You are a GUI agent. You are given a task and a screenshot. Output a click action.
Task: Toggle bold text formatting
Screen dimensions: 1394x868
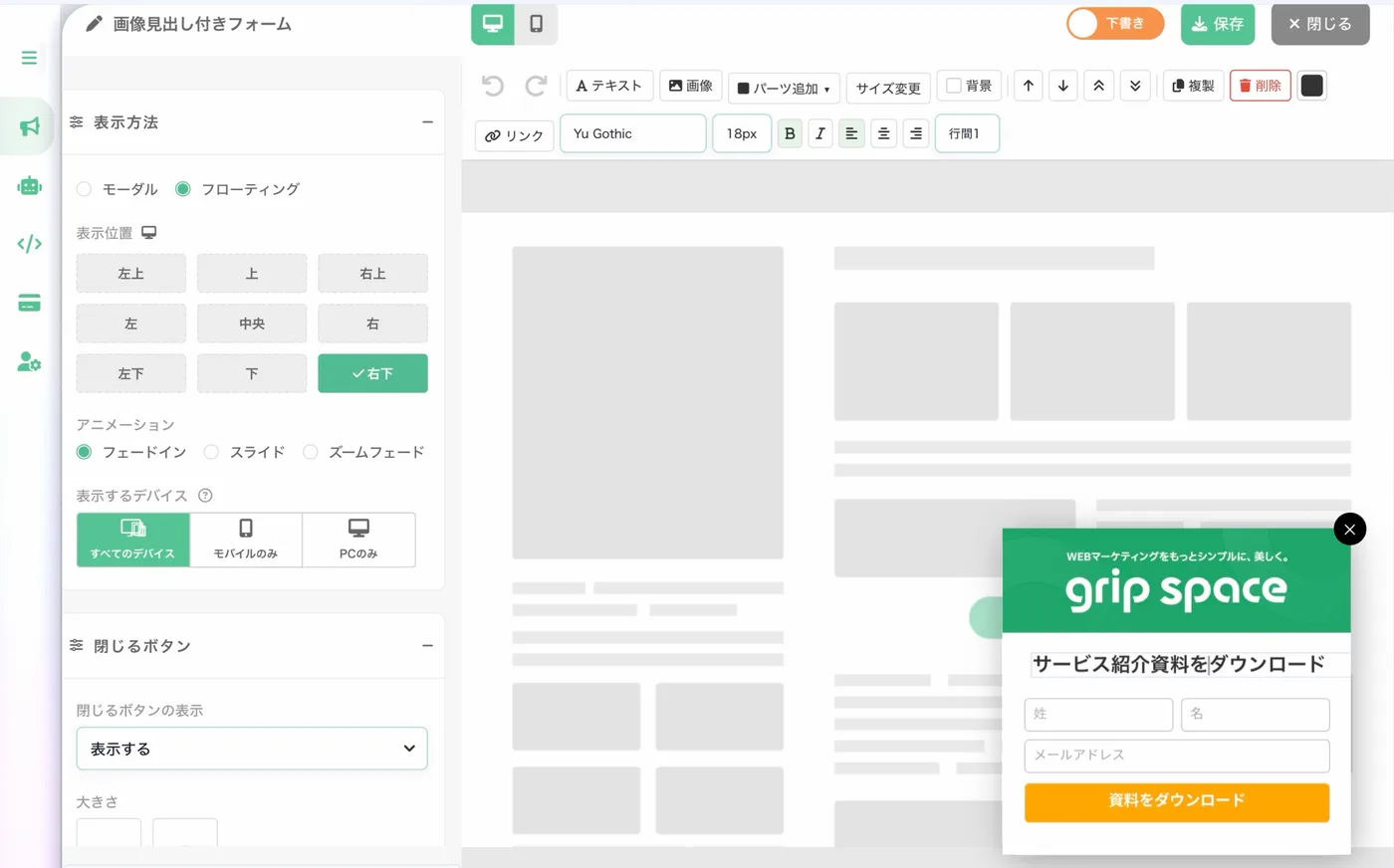click(x=790, y=133)
